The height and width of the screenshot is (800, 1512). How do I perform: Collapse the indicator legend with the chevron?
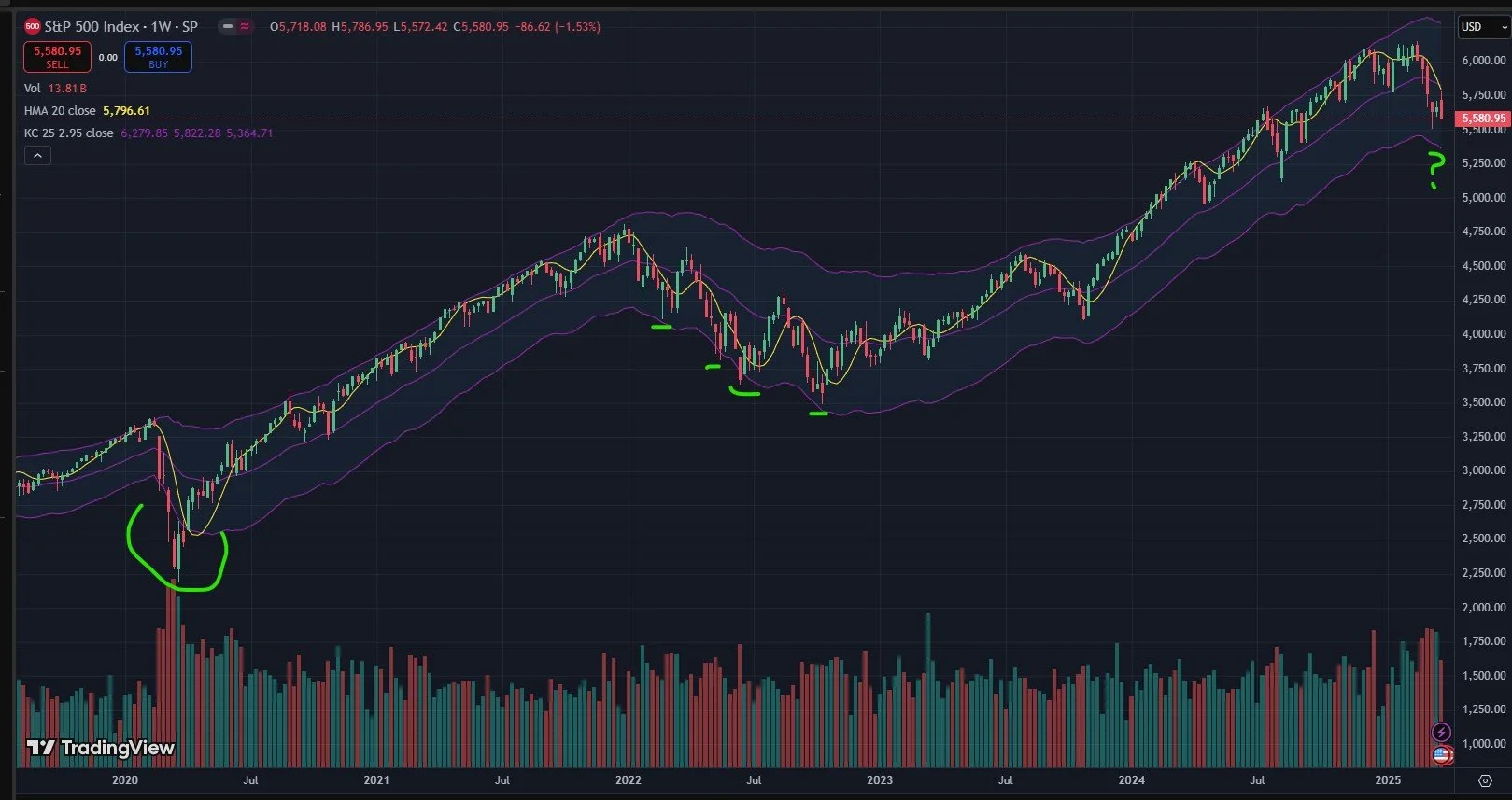37,156
